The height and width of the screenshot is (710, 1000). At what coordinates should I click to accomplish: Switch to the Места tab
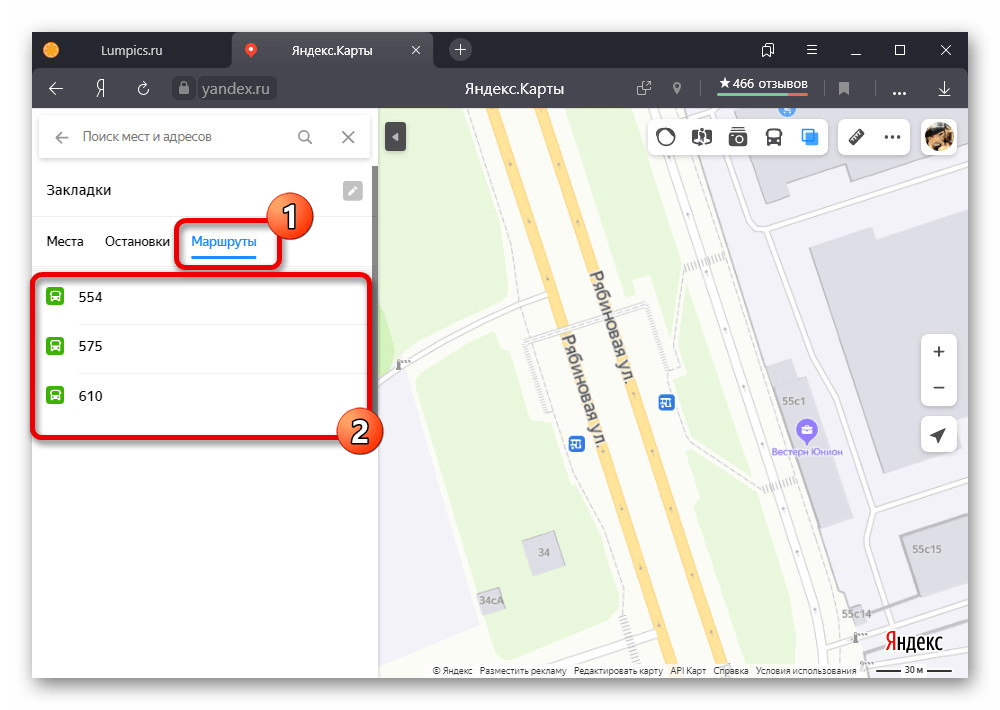[x=65, y=242]
